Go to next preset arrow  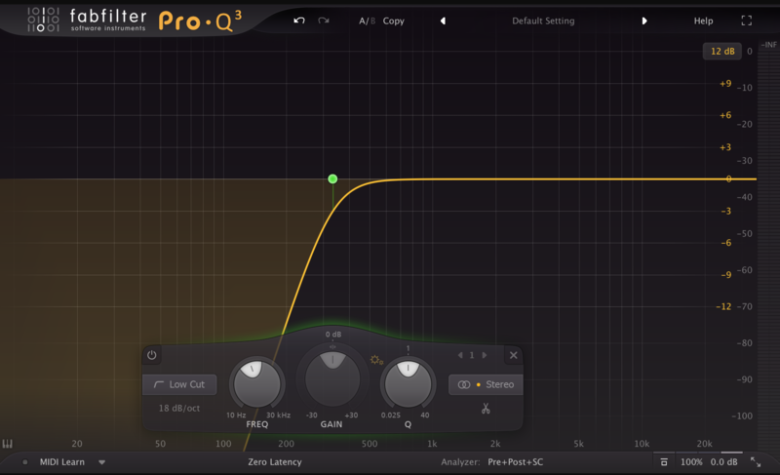(x=644, y=21)
